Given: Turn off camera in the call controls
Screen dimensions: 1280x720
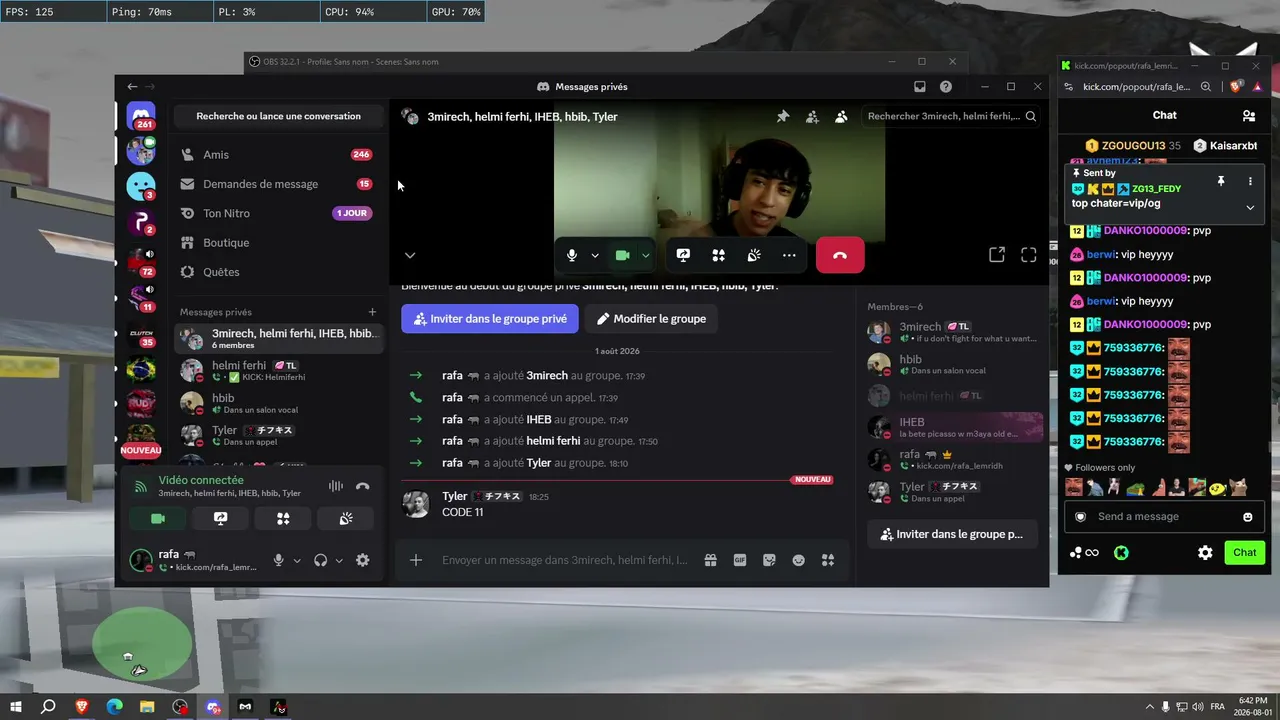Looking at the screenshot, I should coord(622,255).
